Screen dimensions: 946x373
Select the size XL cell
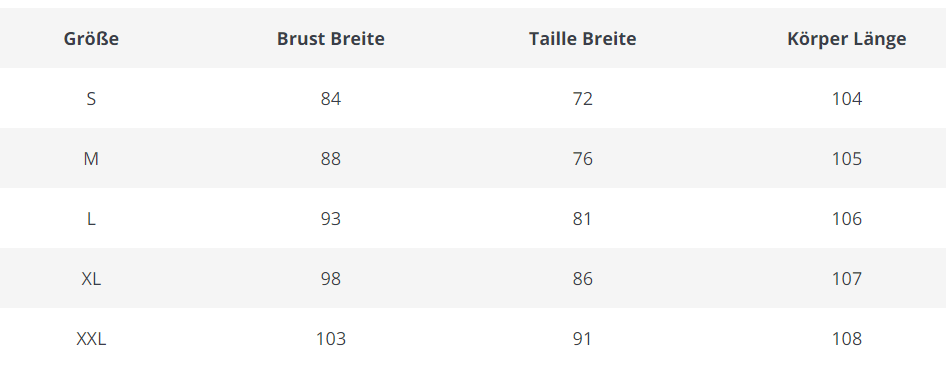point(91,279)
